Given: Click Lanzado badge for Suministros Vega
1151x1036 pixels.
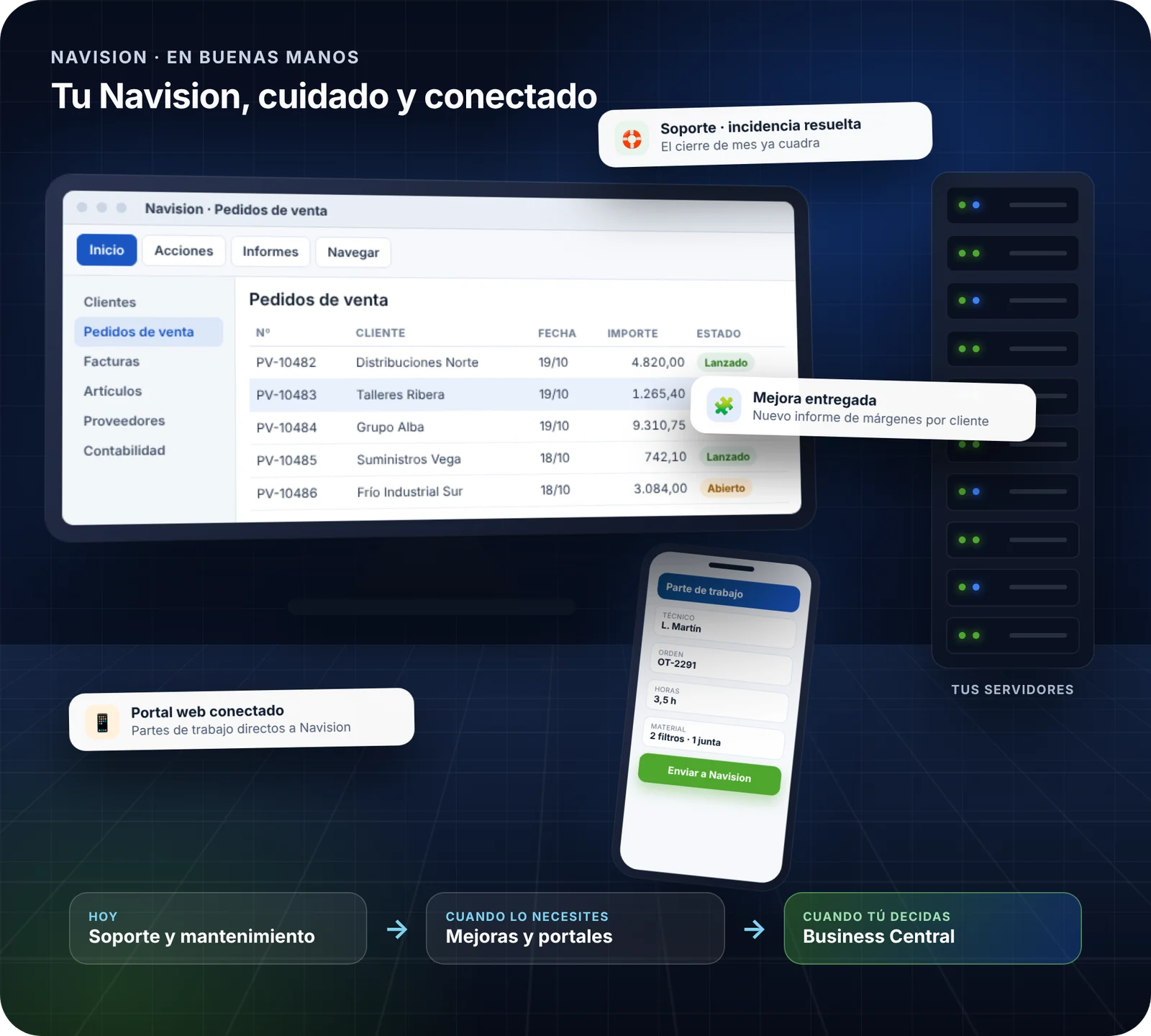Looking at the screenshot, I should click(x=728, y=457).
